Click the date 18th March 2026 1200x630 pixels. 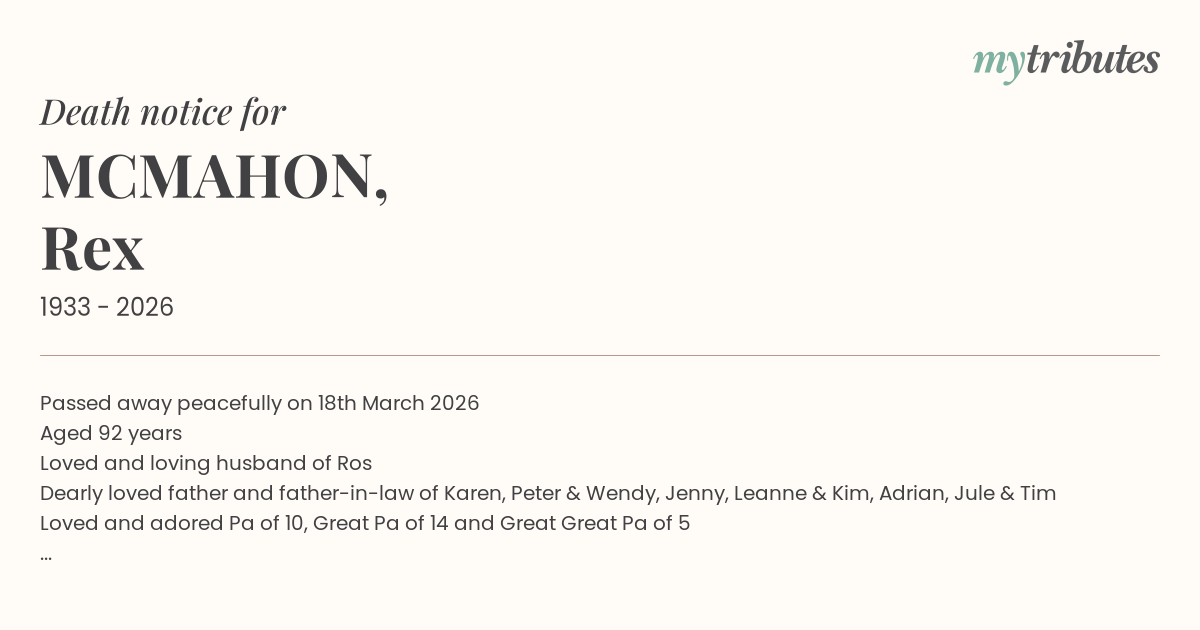coord(398,403)
